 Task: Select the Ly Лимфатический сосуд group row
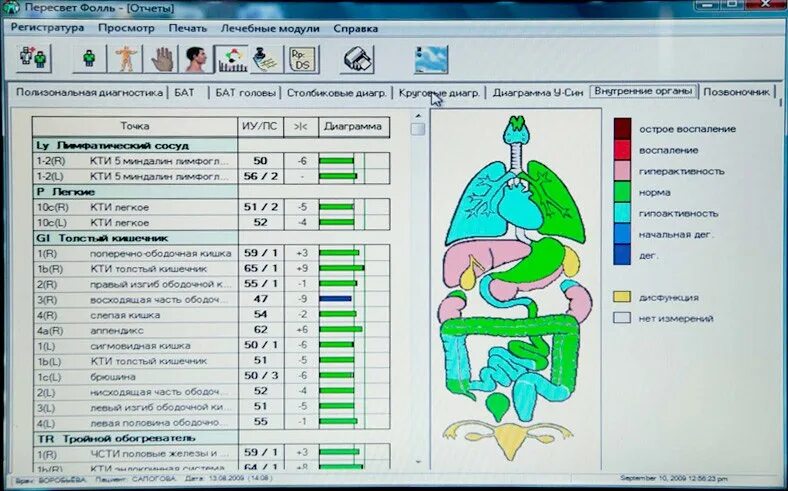(135, 145)
